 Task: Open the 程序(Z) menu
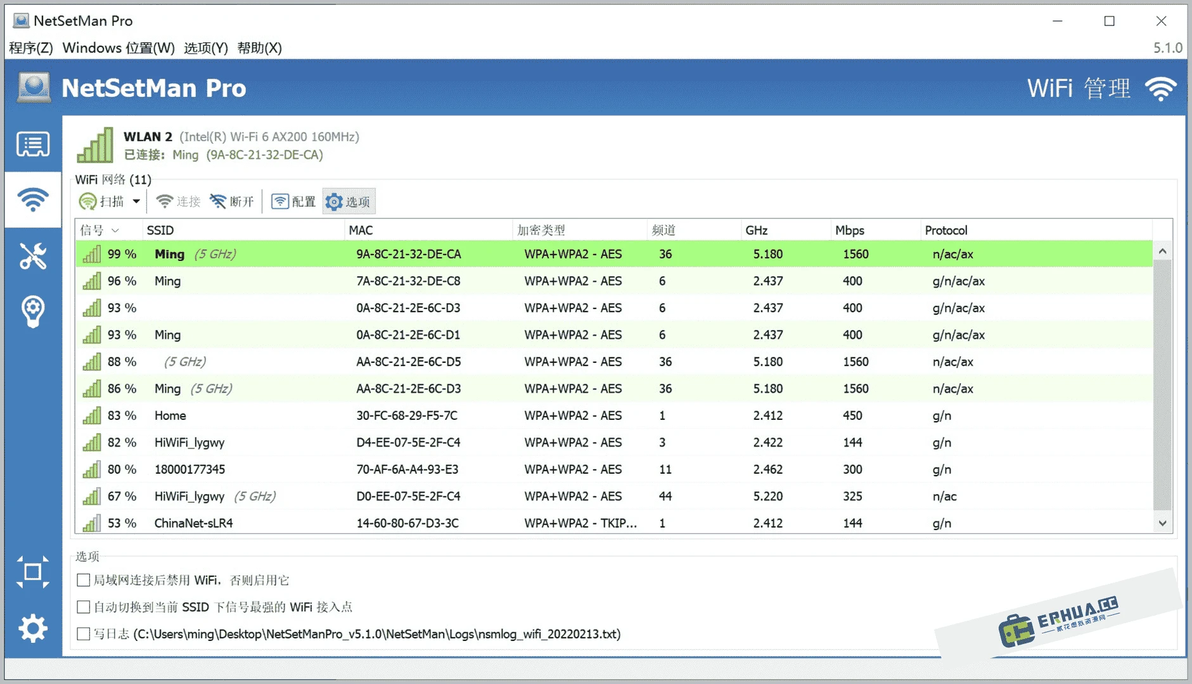31,48
